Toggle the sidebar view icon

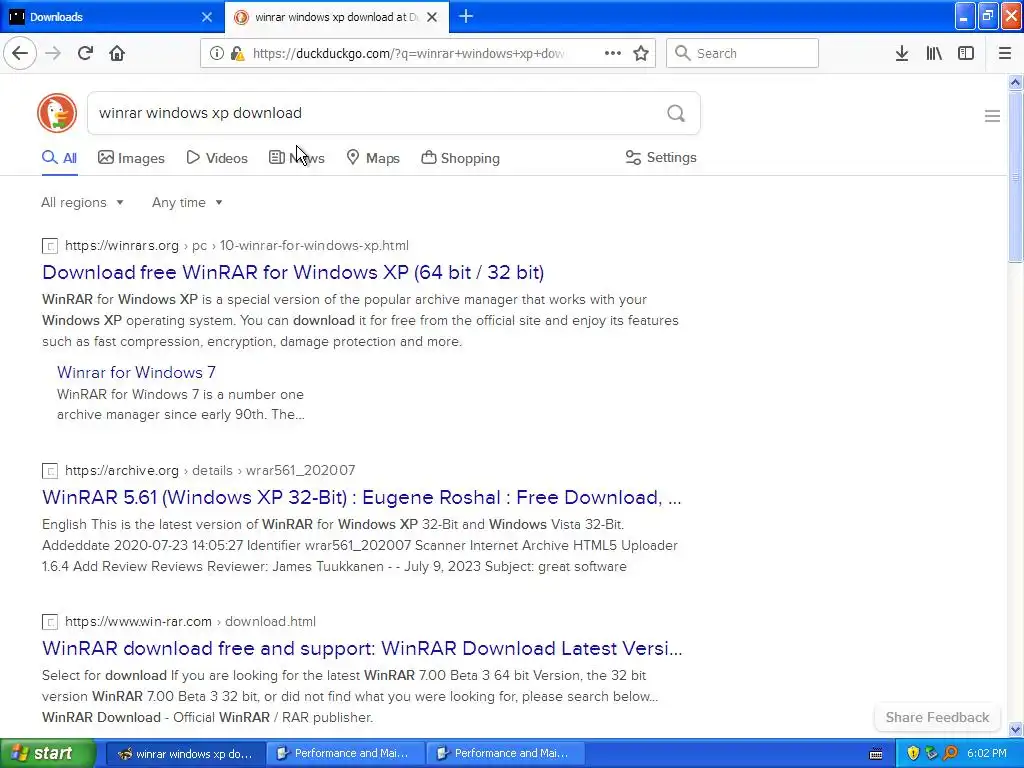[966, 53]
